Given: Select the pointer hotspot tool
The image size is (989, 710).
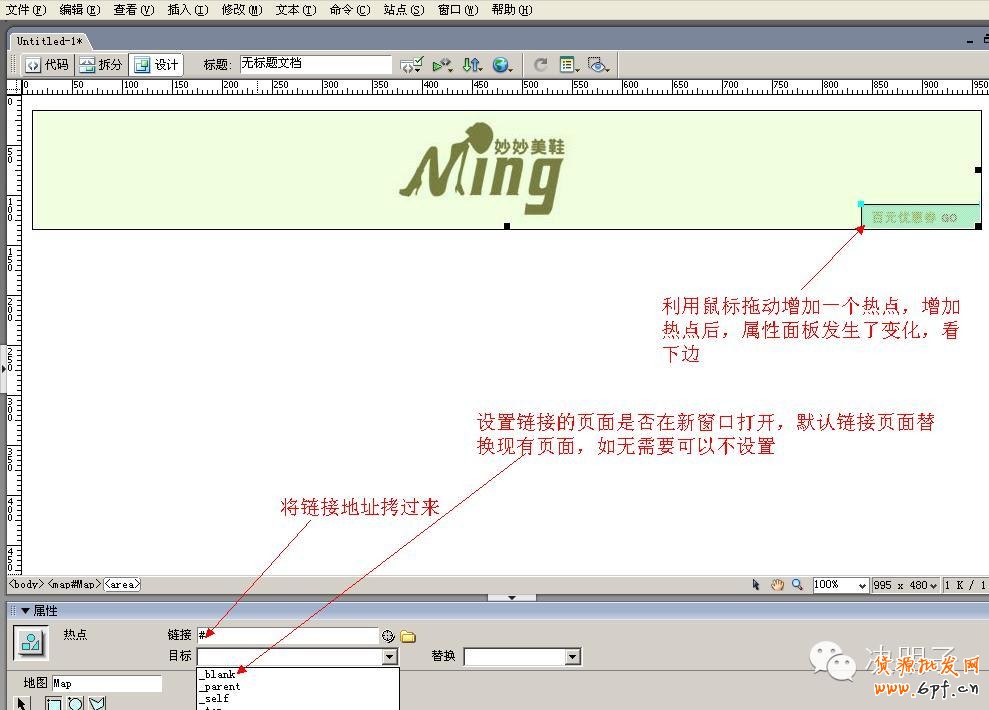Looking at the screenshot, I should click(x=22, y=703).
